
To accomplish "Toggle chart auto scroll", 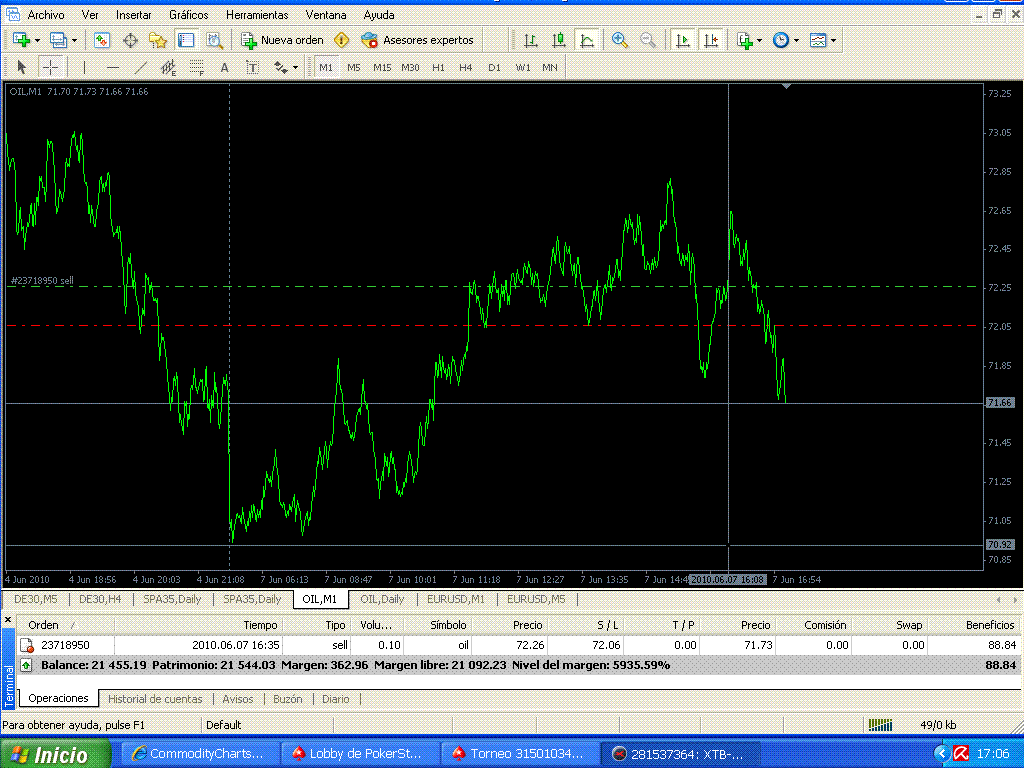I will (x=683, y=40).
